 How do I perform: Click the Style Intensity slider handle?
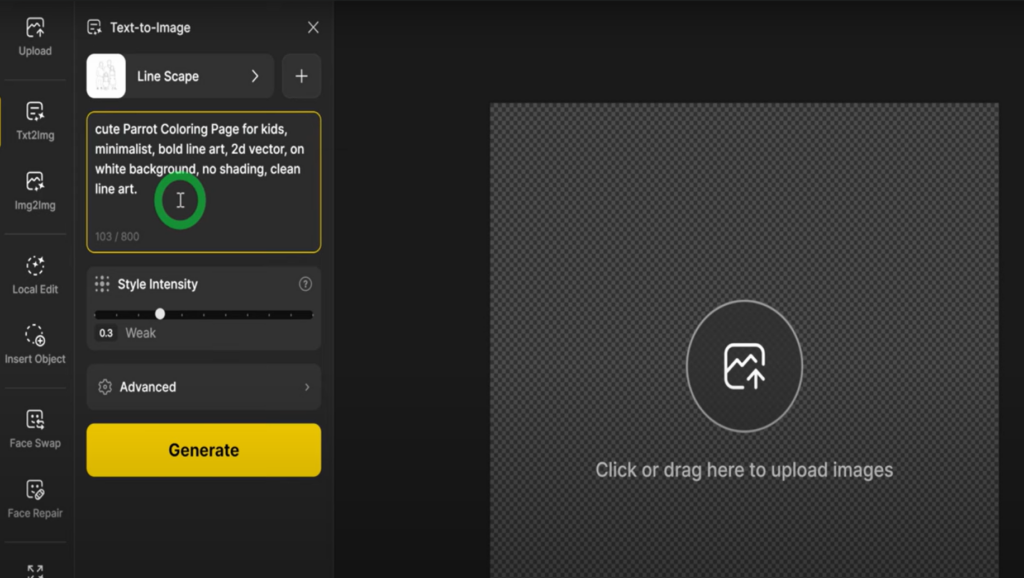click(160, 314)
